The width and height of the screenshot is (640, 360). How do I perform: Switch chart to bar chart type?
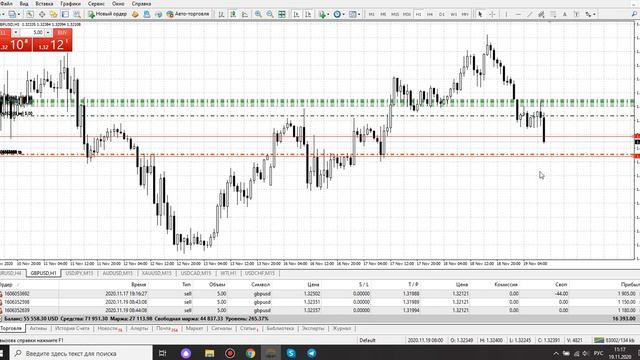(x=221, y=14)
